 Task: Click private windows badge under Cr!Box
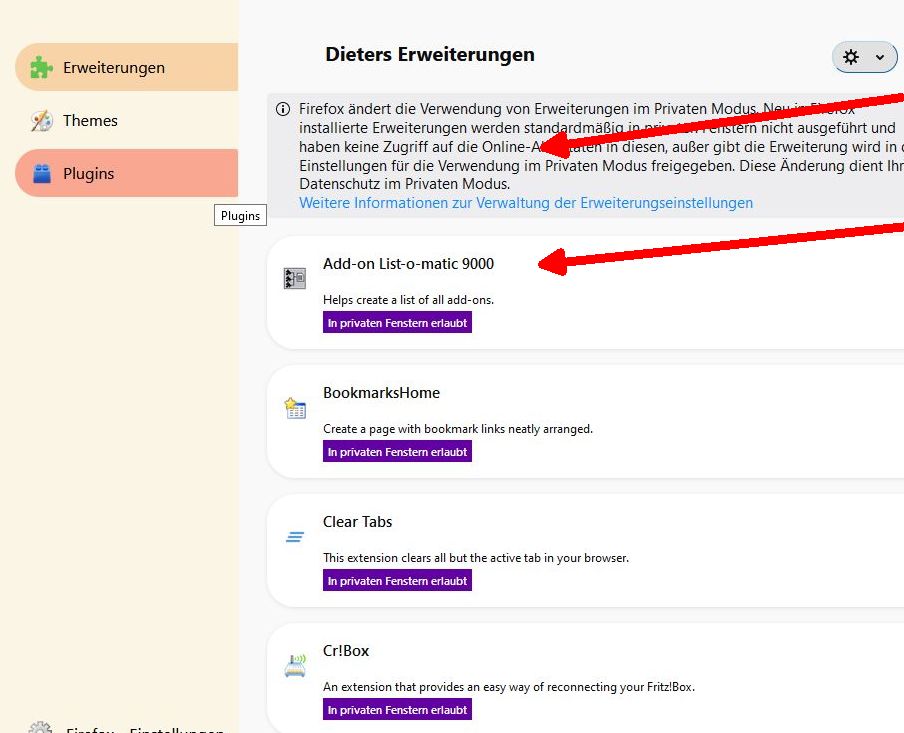click(x=397, y=709)
